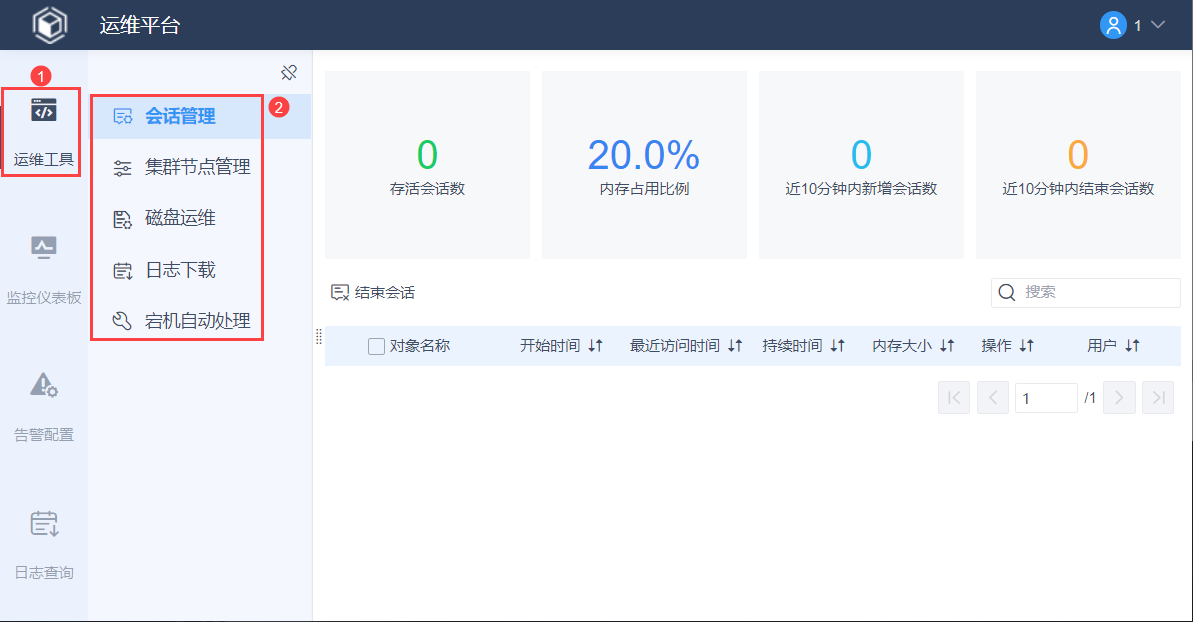Click the 宕机自动处理 wrench icon
The image size is (1193, 622).
122,321
